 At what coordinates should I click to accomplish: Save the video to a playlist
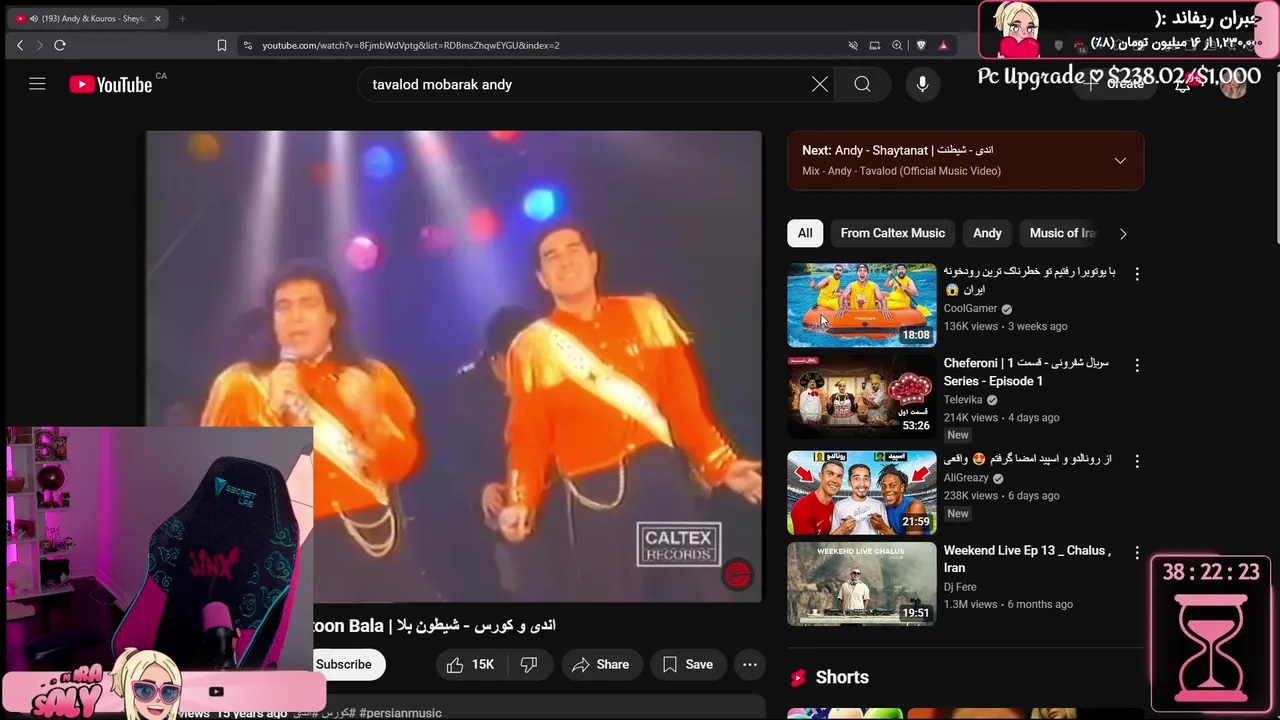688,664
